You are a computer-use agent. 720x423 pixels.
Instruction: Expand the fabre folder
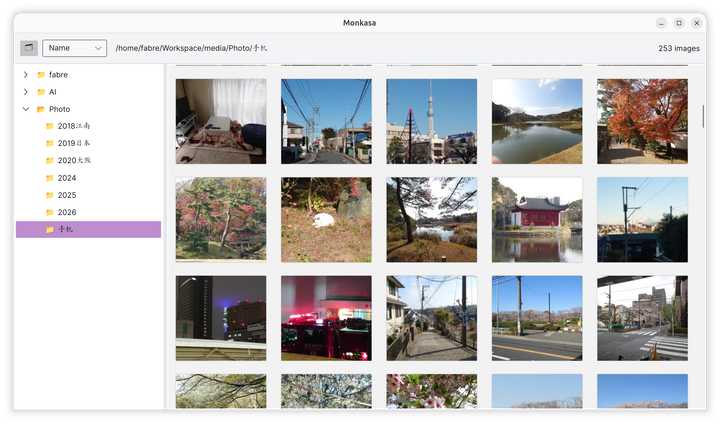tap(26, 74)
